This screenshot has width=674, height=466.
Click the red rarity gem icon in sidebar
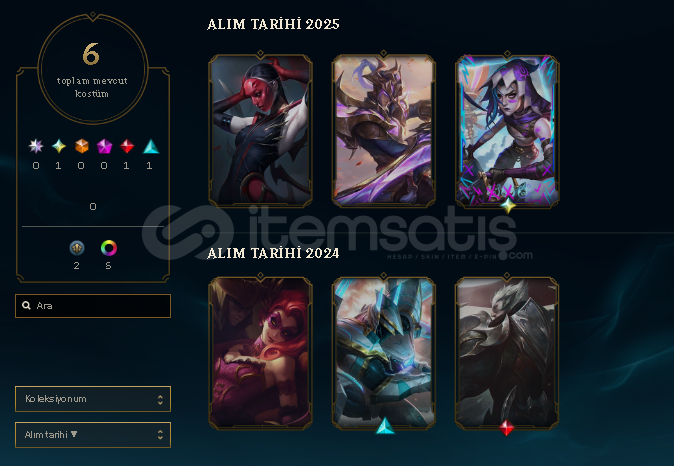tap(126, 146)
